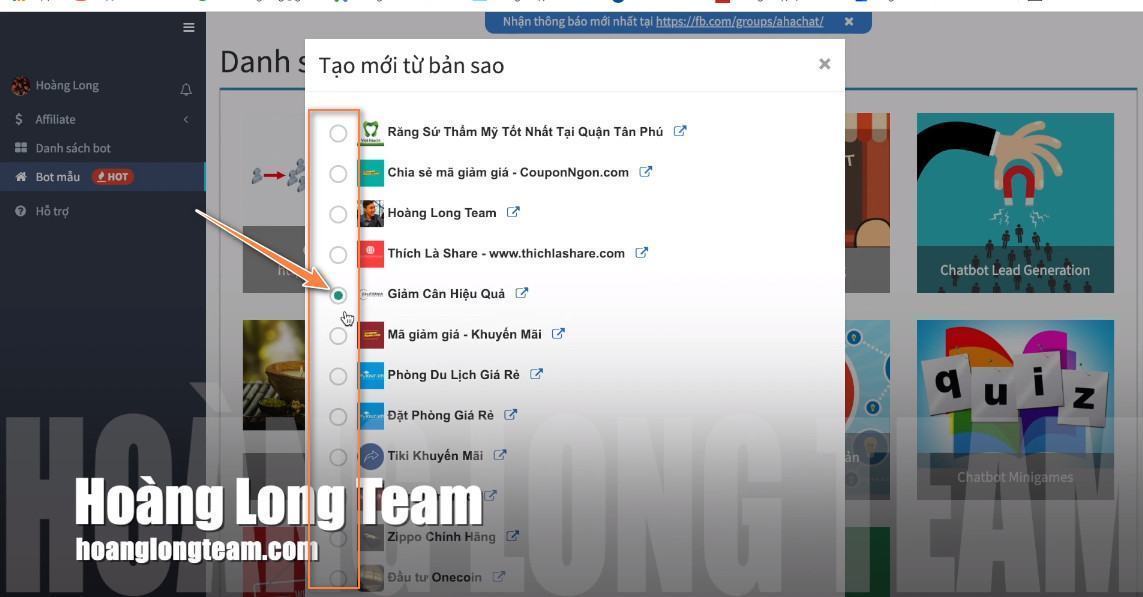Click Phòng Du Lịch Giá Rẻ logo
This screenshot has height=597, width=1143.
371,375
